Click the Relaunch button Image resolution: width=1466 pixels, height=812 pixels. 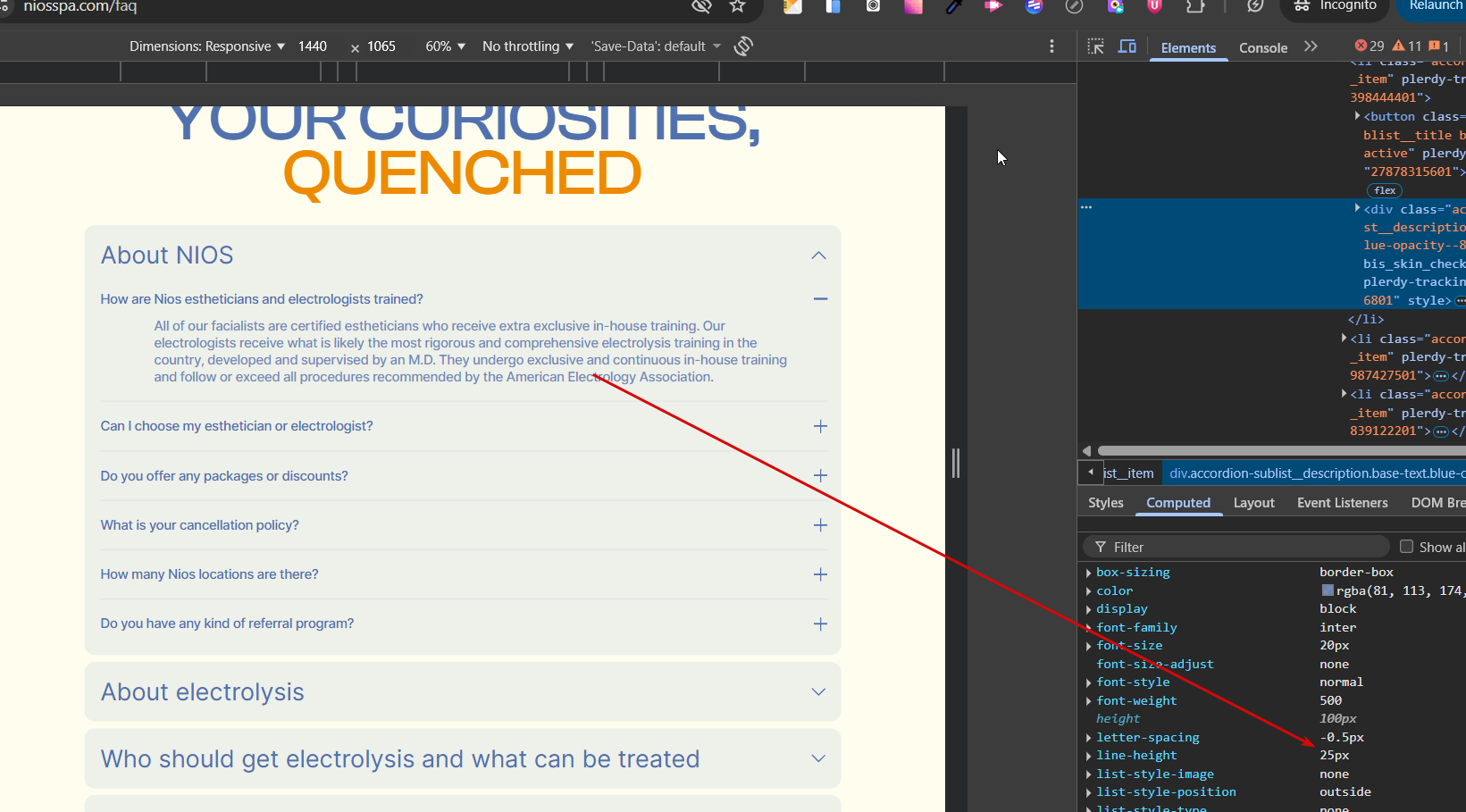[x=1435, y=6]
